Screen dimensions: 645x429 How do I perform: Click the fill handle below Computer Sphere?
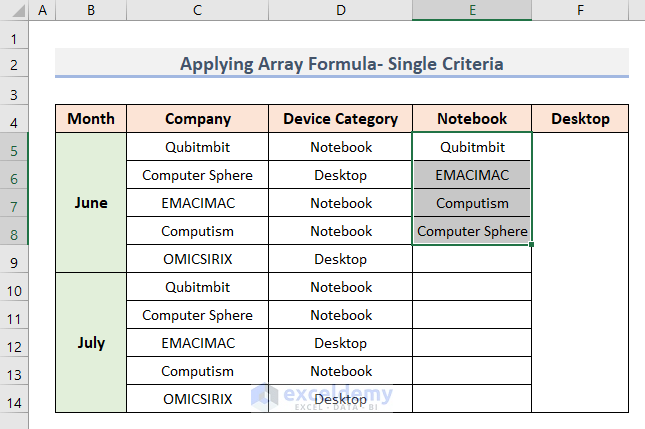532,244
